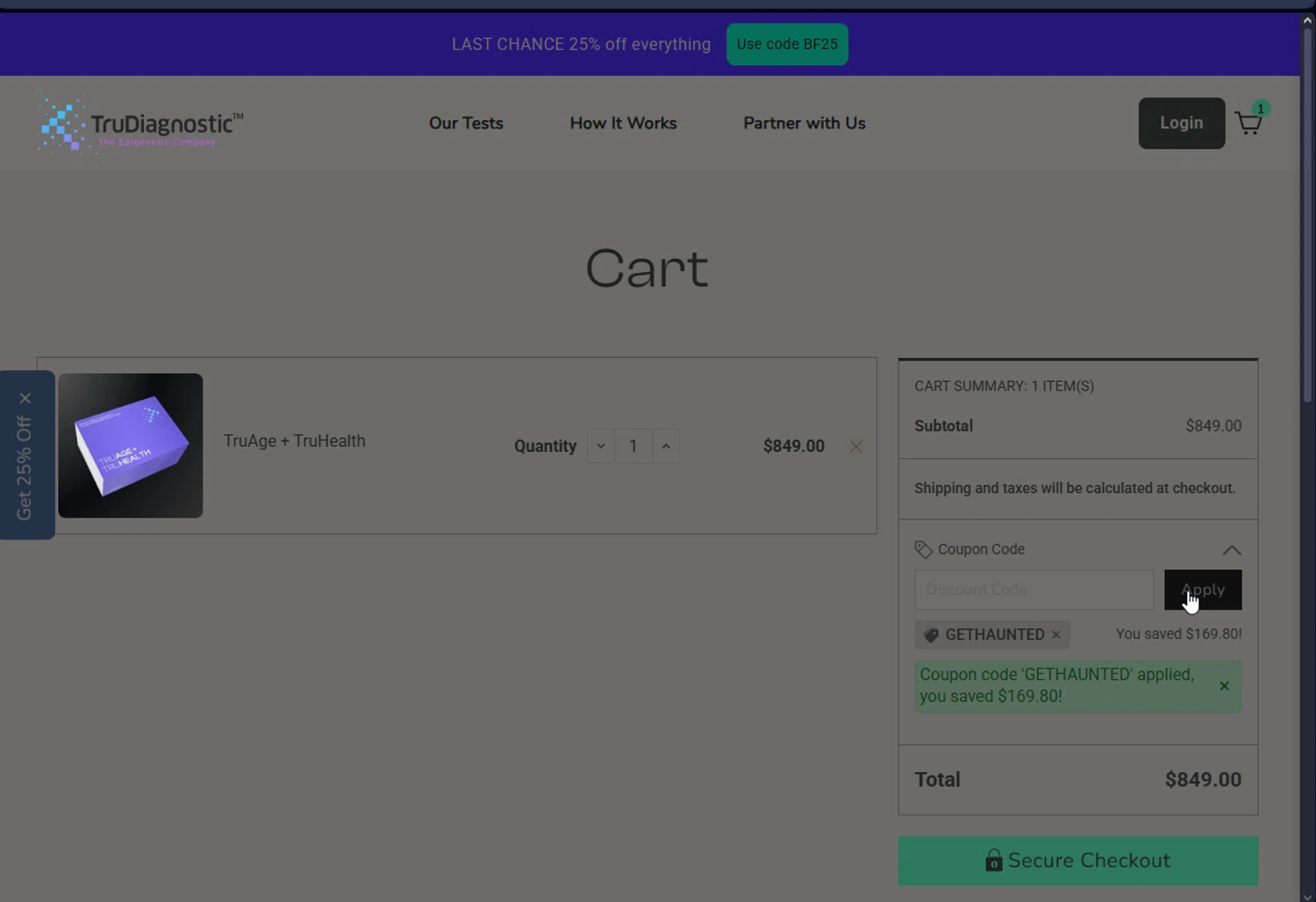Focus the Discount Code input field

[1034, 590]
